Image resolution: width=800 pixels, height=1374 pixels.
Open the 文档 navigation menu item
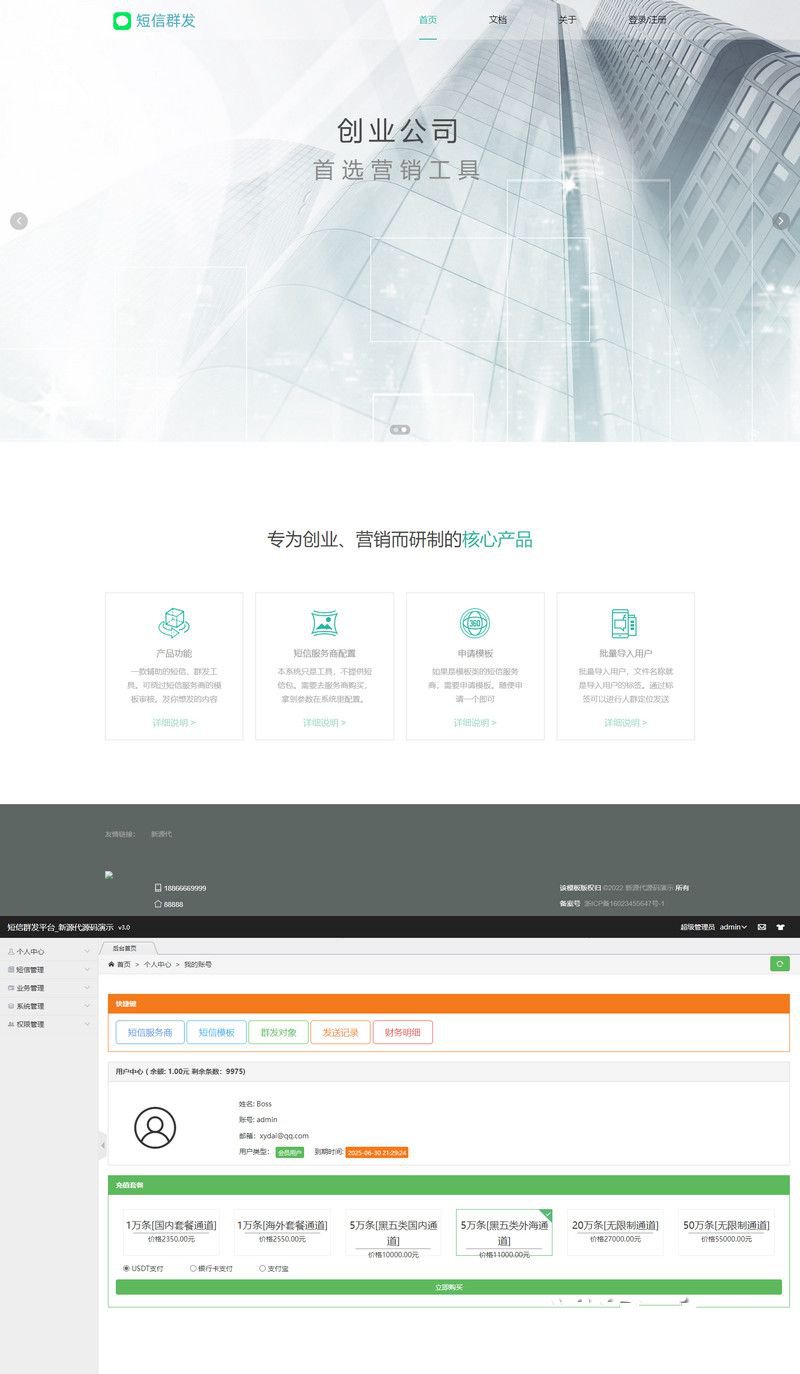click(497, 18)
